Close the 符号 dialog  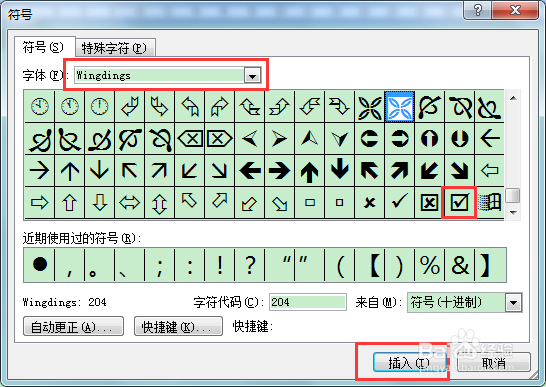coord(515,10)
